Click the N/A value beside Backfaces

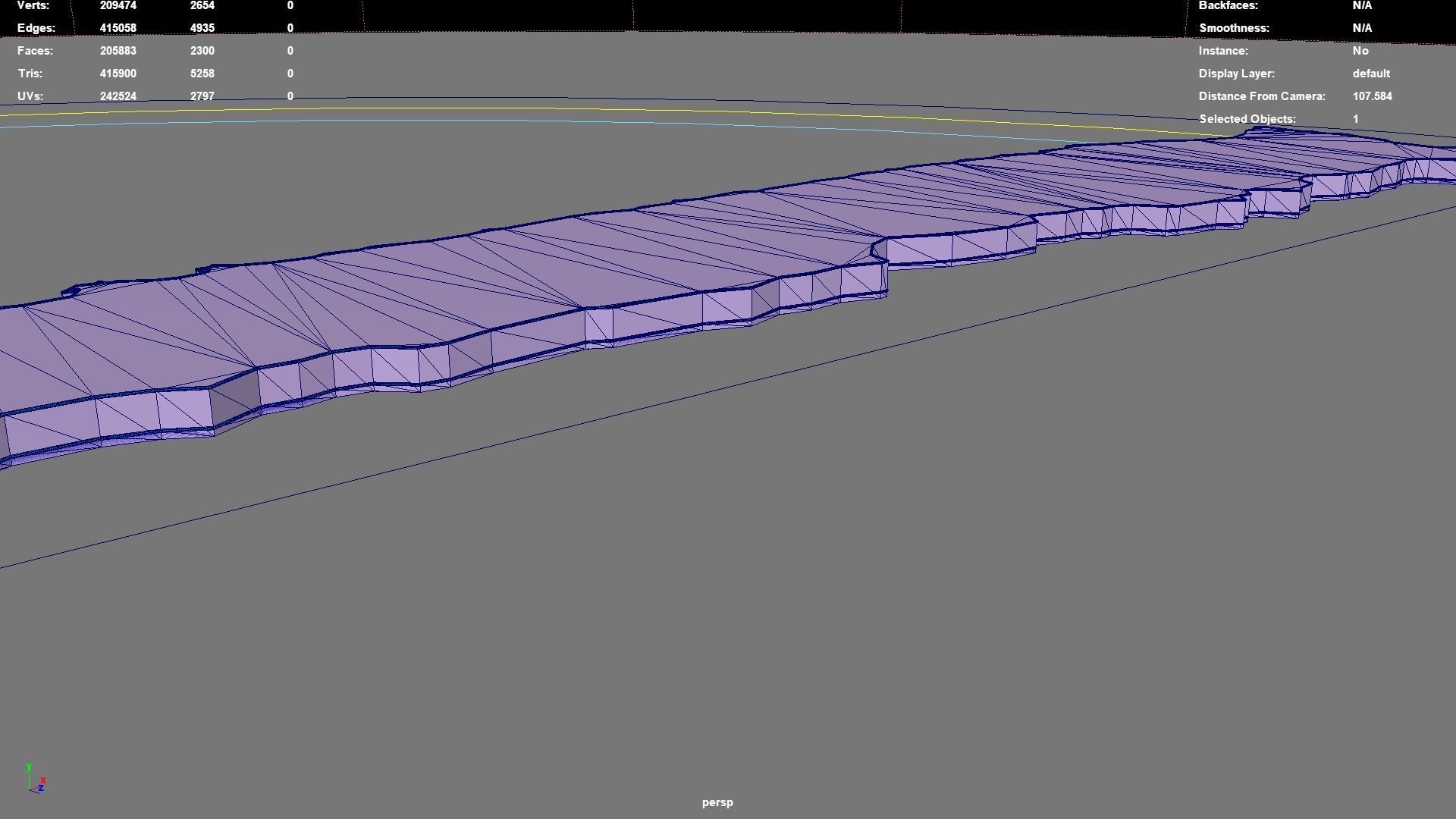[1362, 5]
